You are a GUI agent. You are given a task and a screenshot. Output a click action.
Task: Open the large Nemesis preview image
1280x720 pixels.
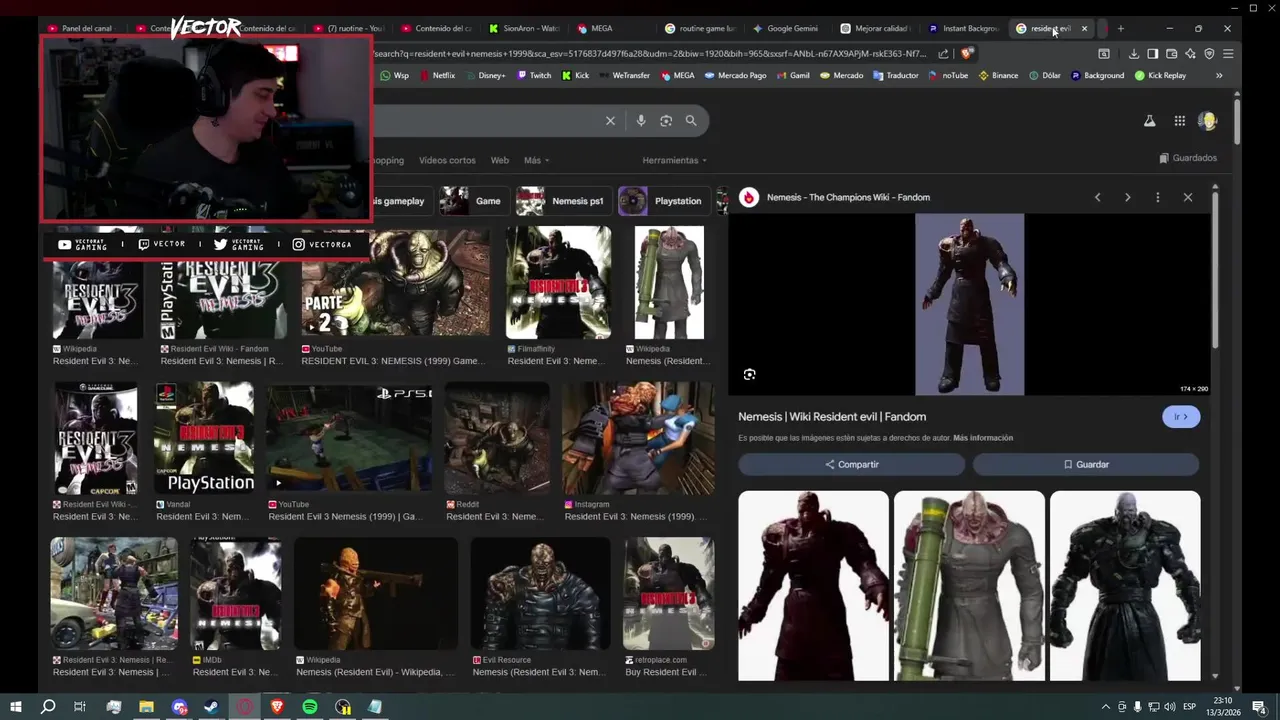click(969, 305)
